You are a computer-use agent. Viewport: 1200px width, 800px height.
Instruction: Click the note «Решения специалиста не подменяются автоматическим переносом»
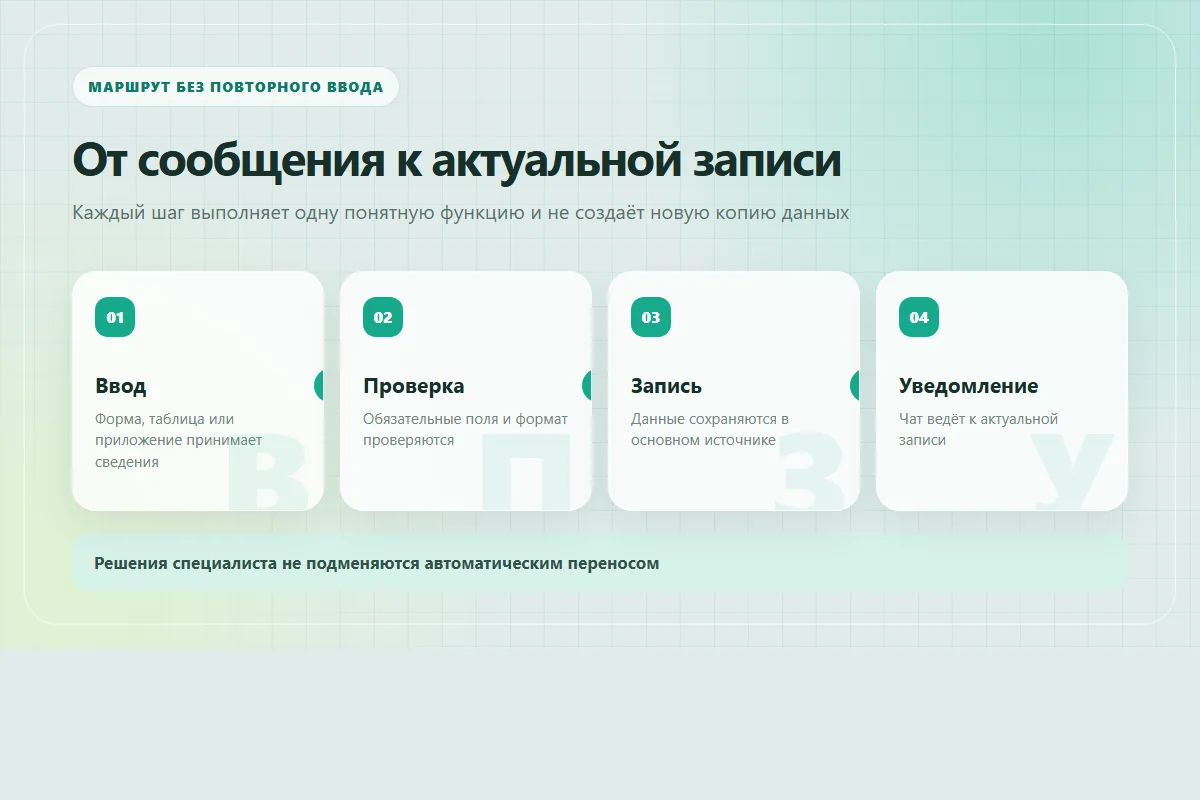tap(600, 563)
